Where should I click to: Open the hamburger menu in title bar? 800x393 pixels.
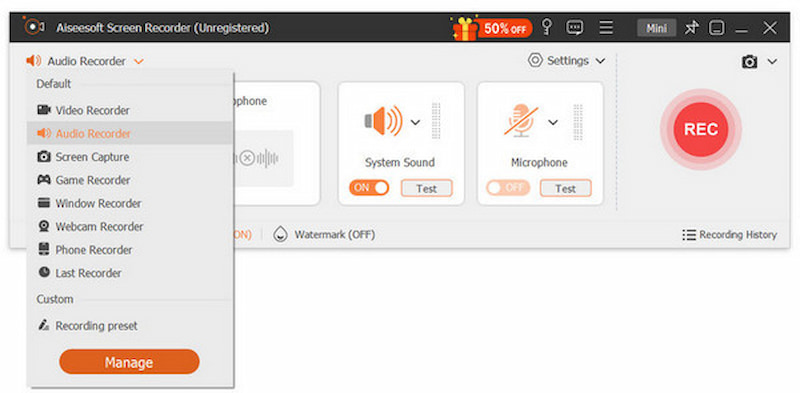606,28
